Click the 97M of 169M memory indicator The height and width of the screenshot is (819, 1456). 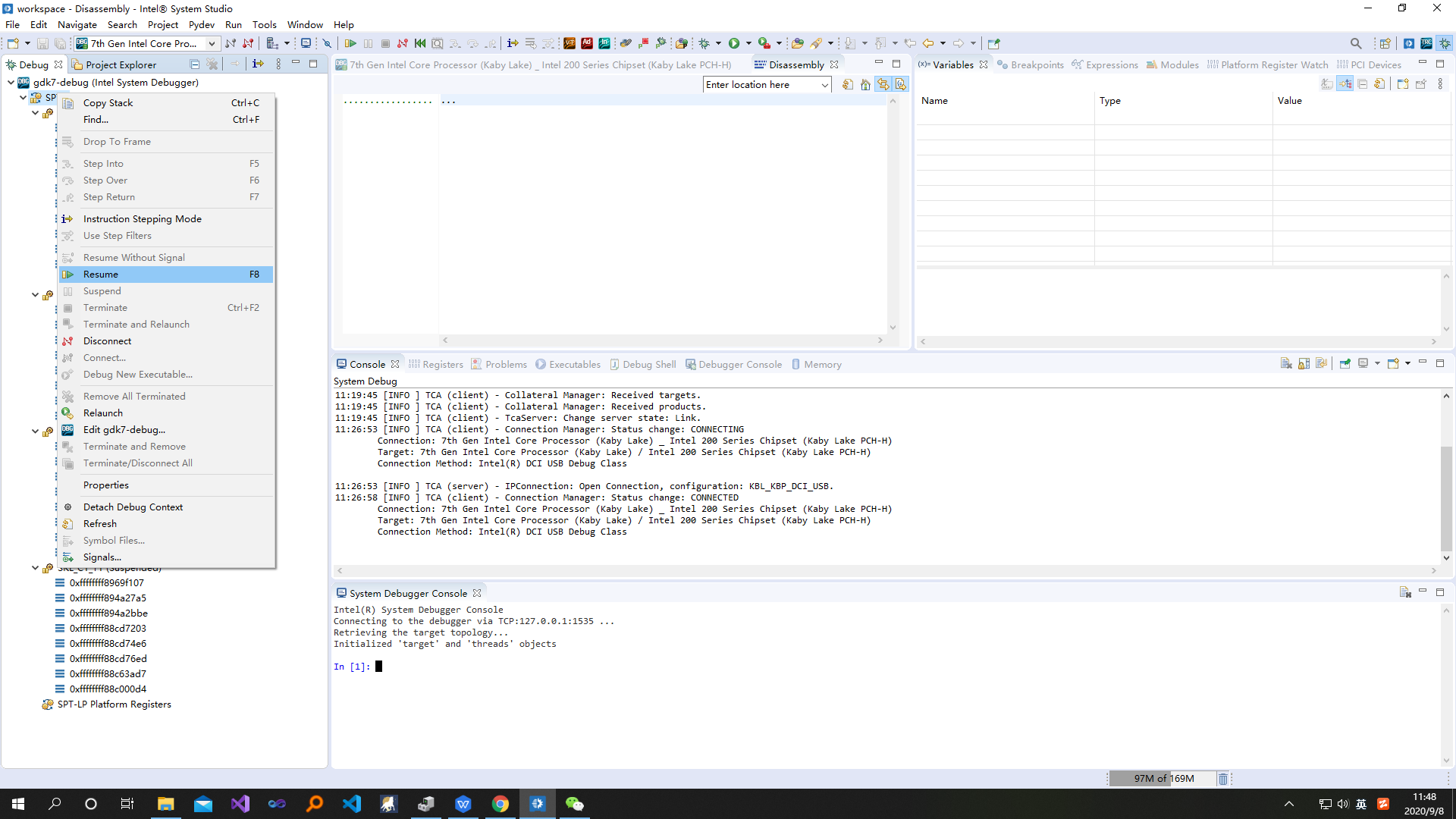(x=1164, y=778)
